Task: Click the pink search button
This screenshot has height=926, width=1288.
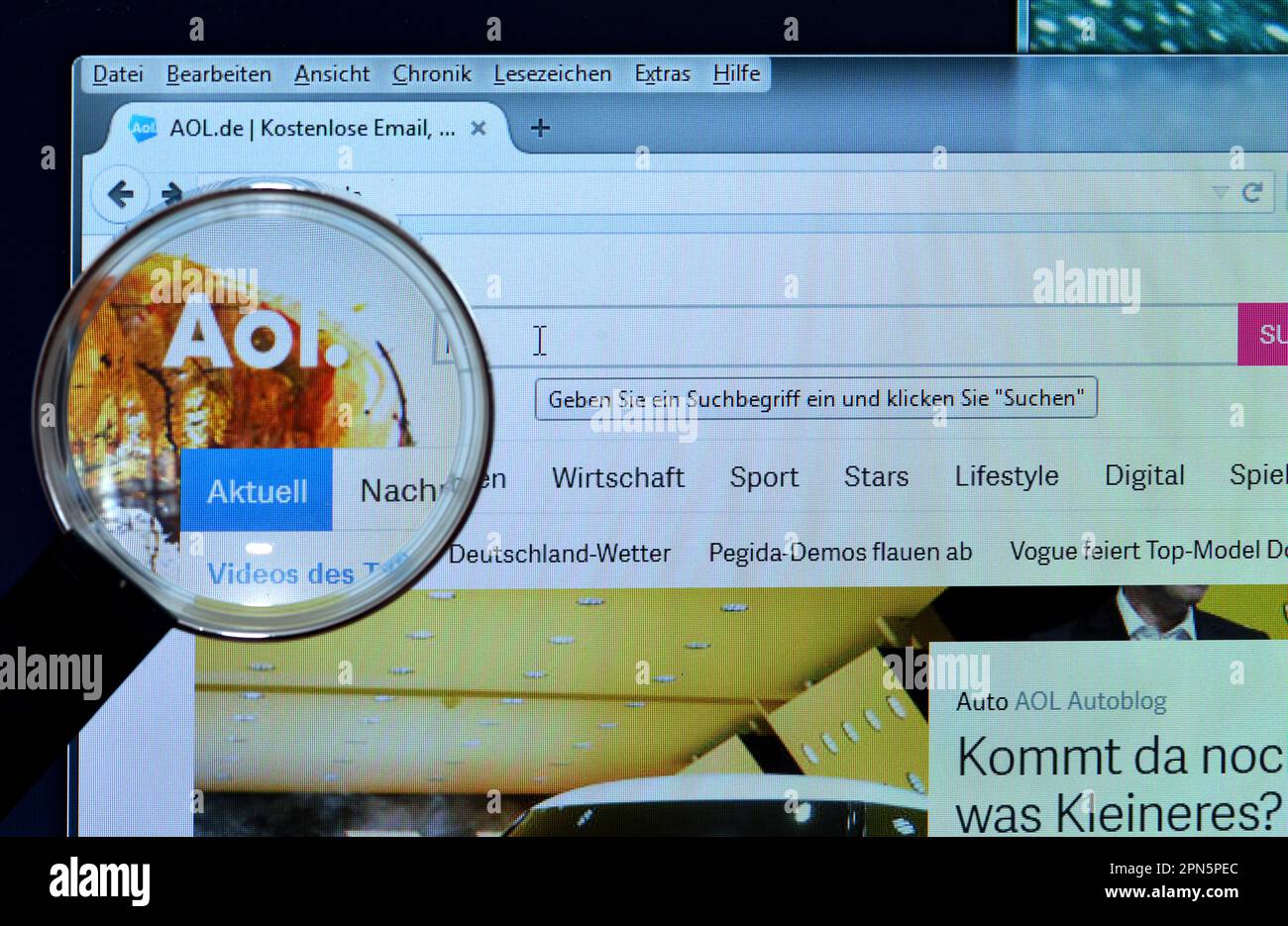Action: [x=1263, y=335]
